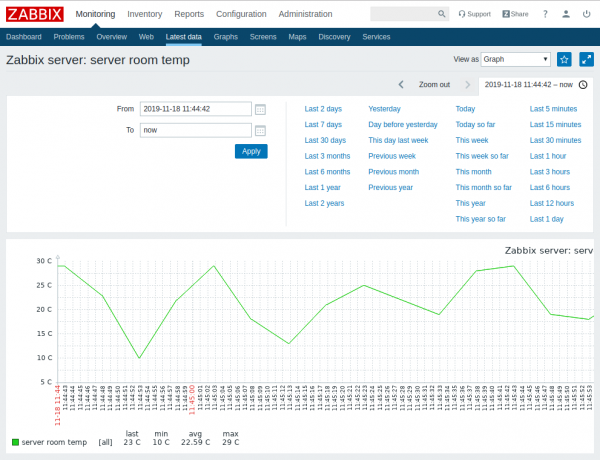Click the Share icon in header
The image size is (600, 460).
[515, 15]
